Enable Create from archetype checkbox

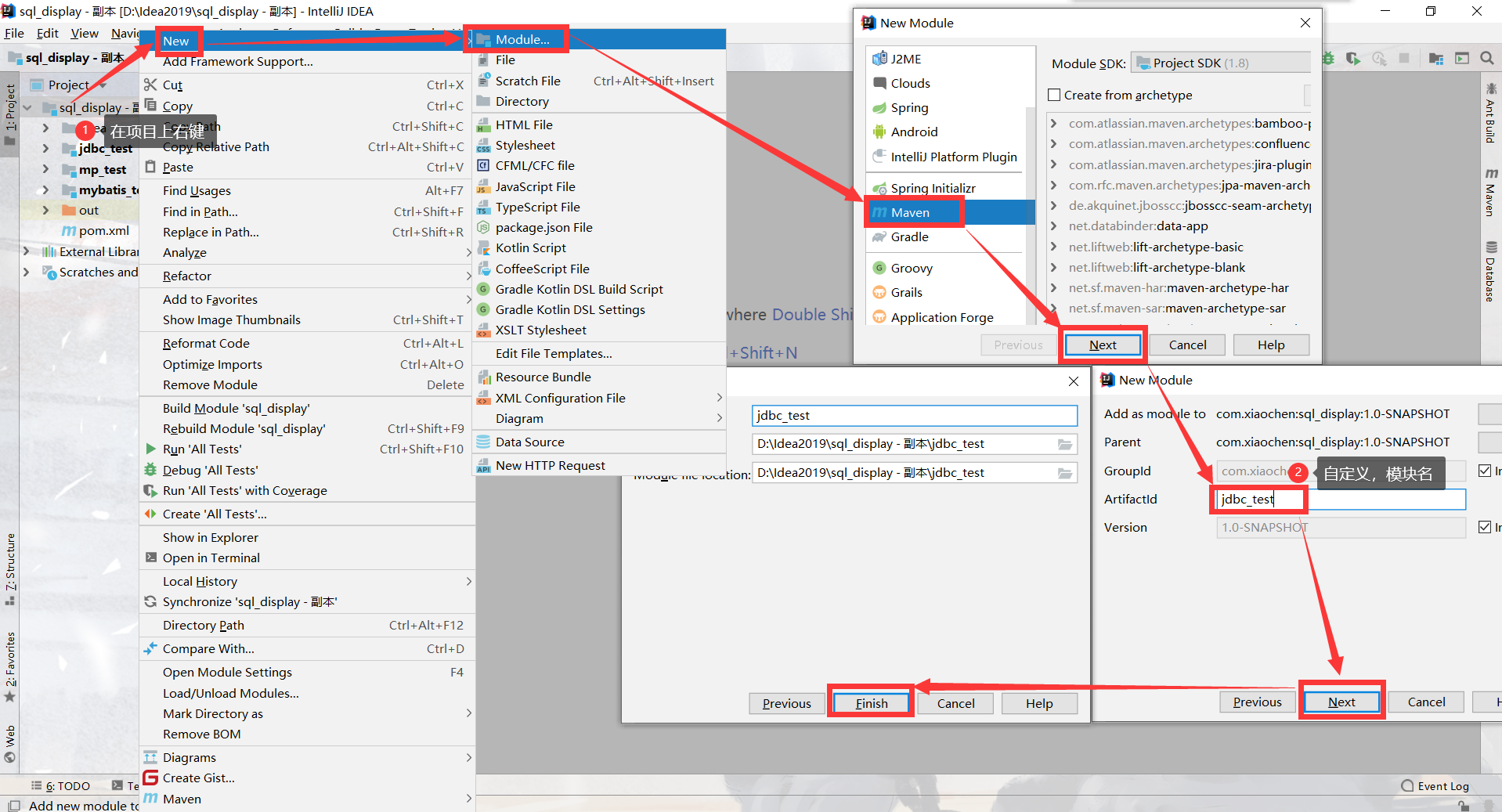(1054, 95)
